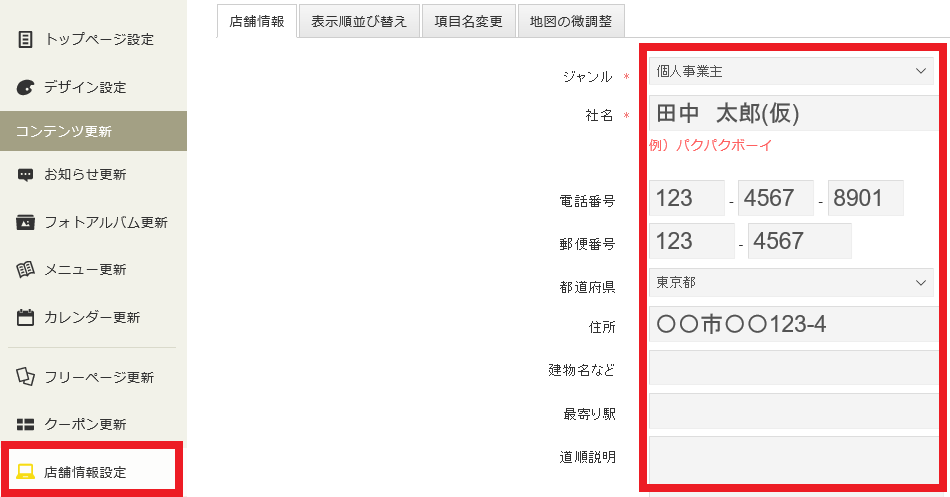Open カレンダー更新 from sidebar

(x=93, y=317)
